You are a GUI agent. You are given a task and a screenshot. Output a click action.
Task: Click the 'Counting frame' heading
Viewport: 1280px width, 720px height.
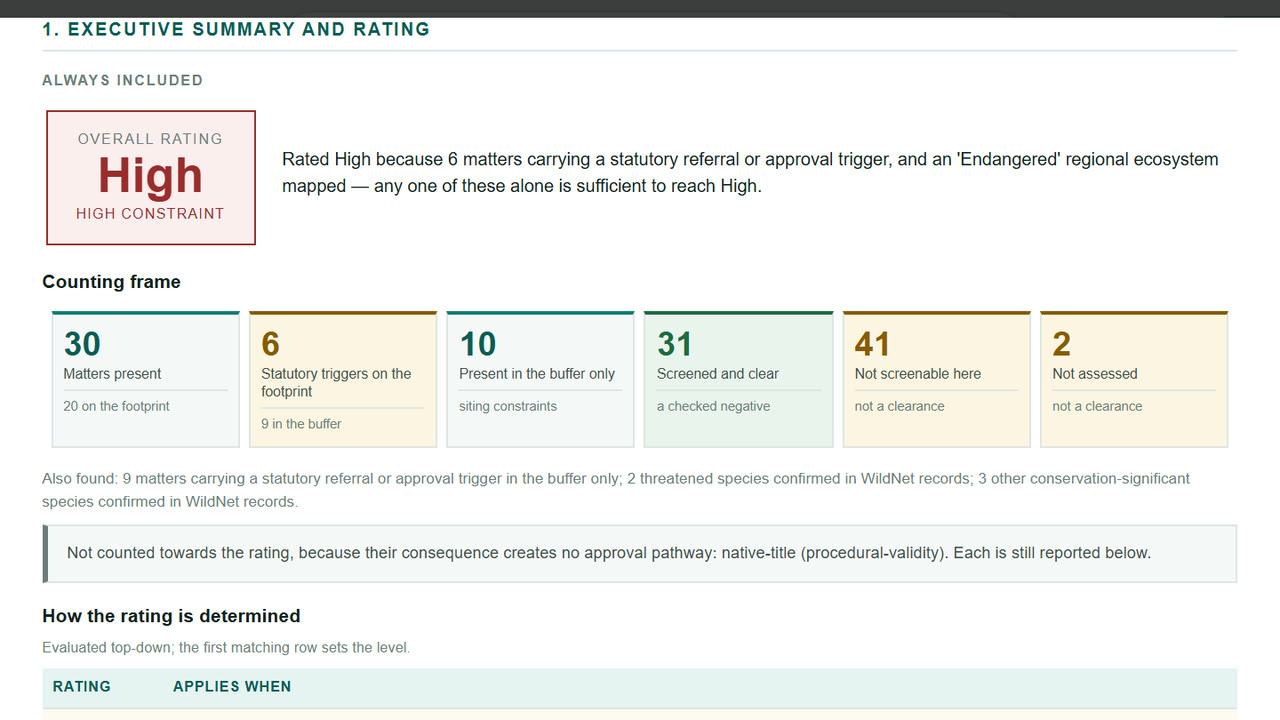111,282
